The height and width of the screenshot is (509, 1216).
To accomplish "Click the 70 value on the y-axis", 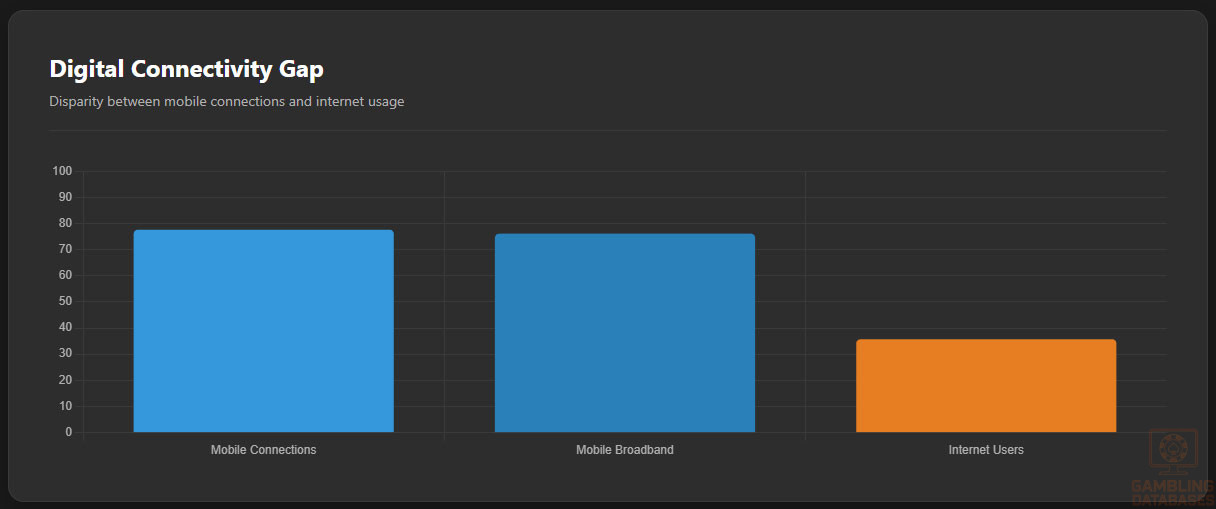I will tap(65, 249).
